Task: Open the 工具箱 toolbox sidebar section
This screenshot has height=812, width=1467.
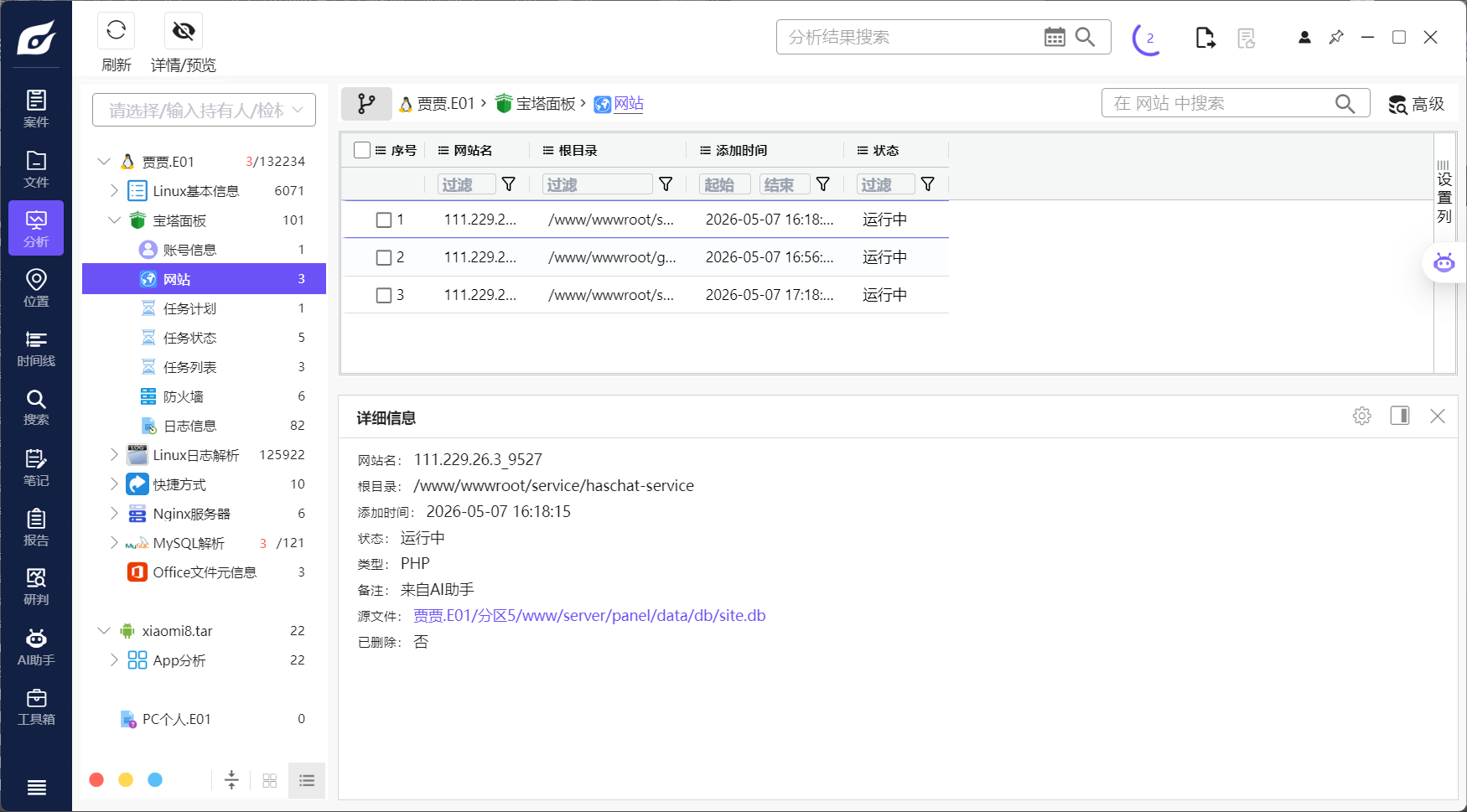Action: pyautogui.click(x=36, y=706)
